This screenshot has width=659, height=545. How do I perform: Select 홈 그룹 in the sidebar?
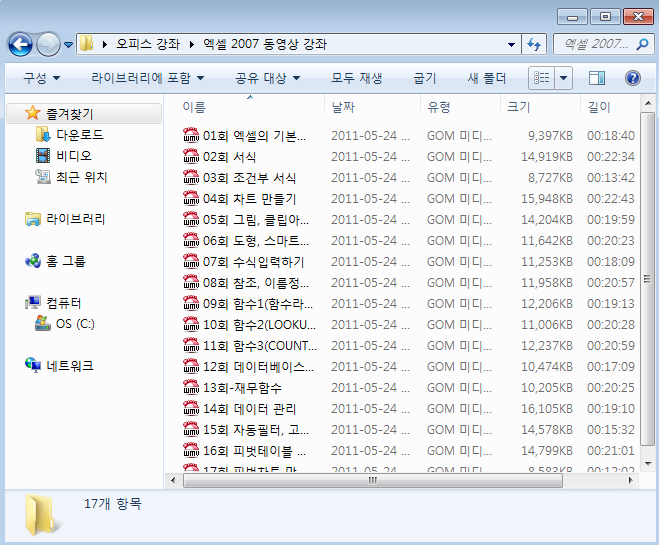coord(55,261)
